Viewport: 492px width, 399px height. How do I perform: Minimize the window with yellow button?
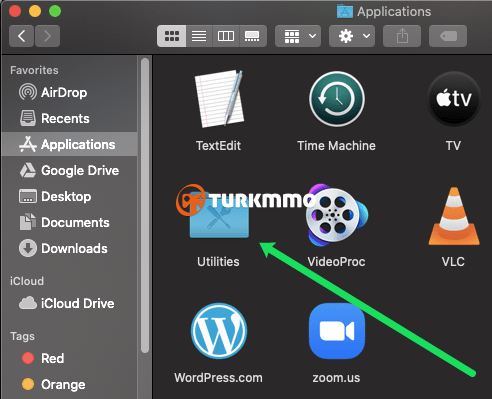(x=35, y=11)
